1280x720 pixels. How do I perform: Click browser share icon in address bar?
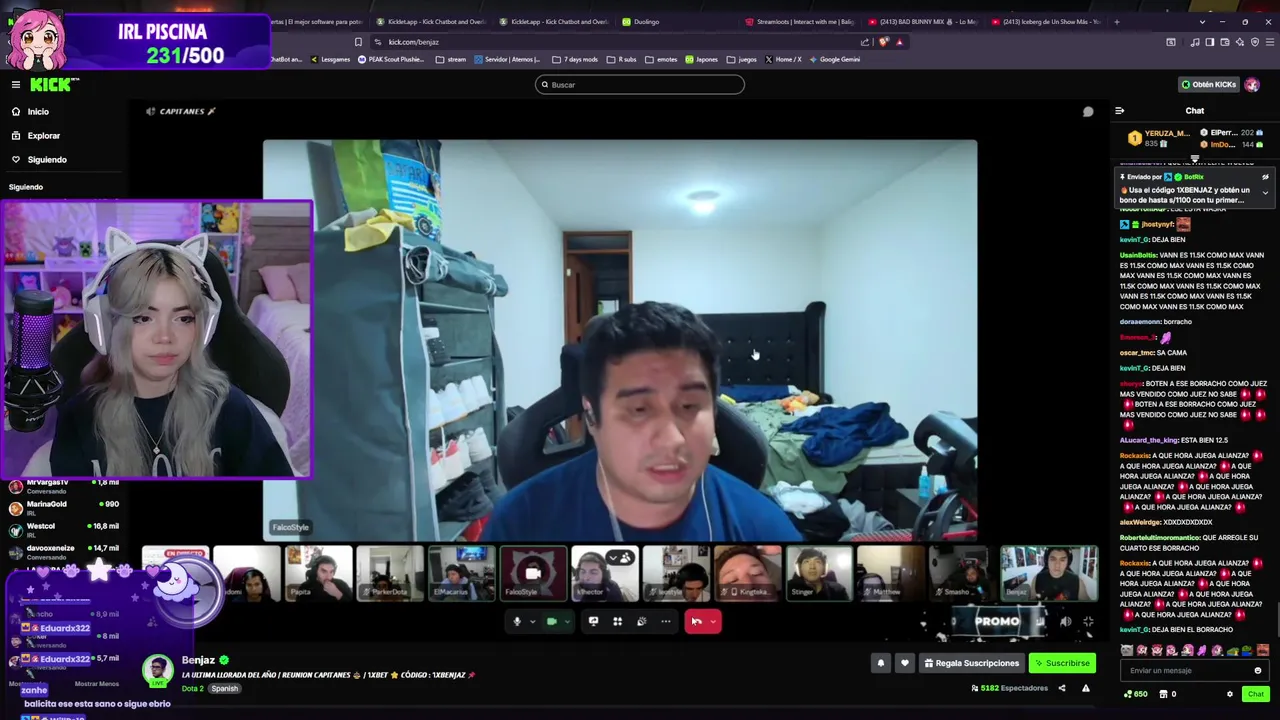pyautogui.click(x=865, y=42)
